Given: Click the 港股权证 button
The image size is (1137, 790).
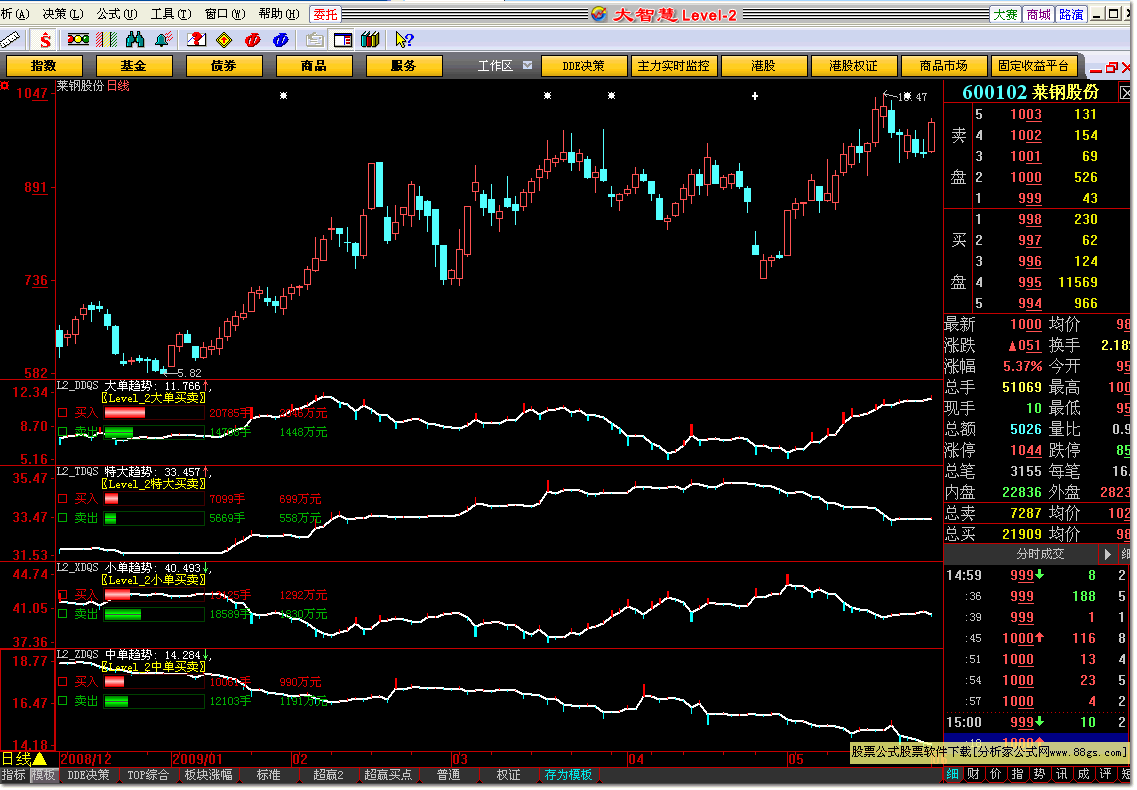Looking at the screenshot, I should [853, 66].
